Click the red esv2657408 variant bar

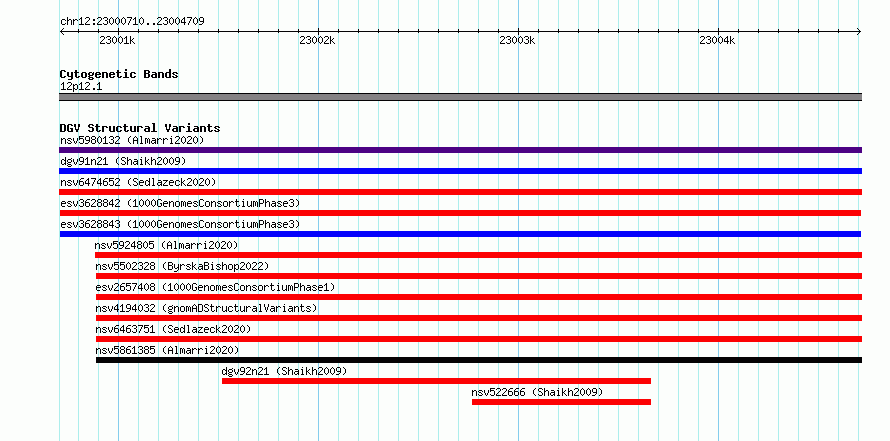[479, 297]
